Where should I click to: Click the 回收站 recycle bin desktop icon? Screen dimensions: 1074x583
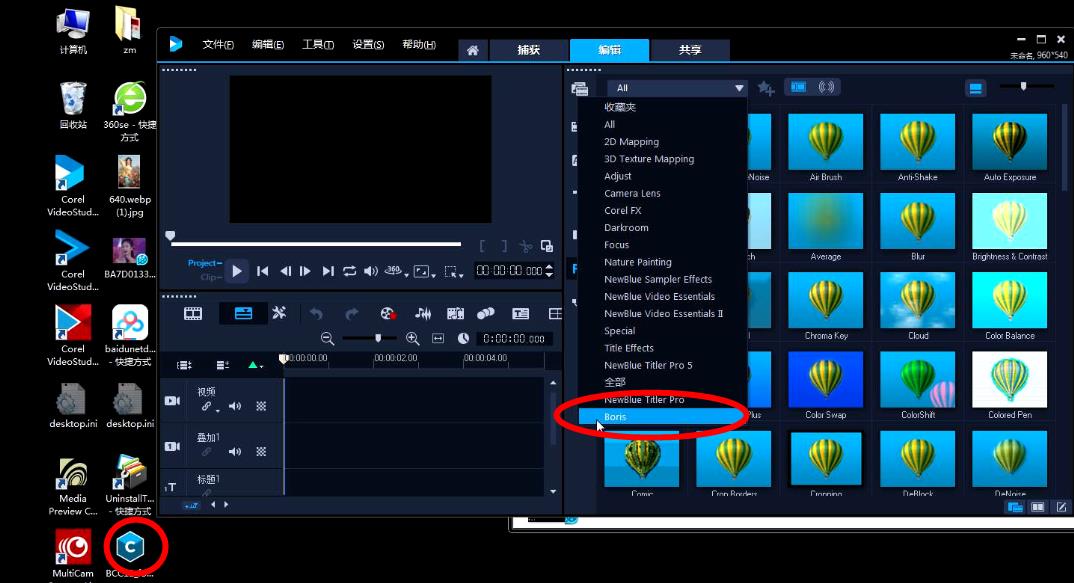[73, 106]
